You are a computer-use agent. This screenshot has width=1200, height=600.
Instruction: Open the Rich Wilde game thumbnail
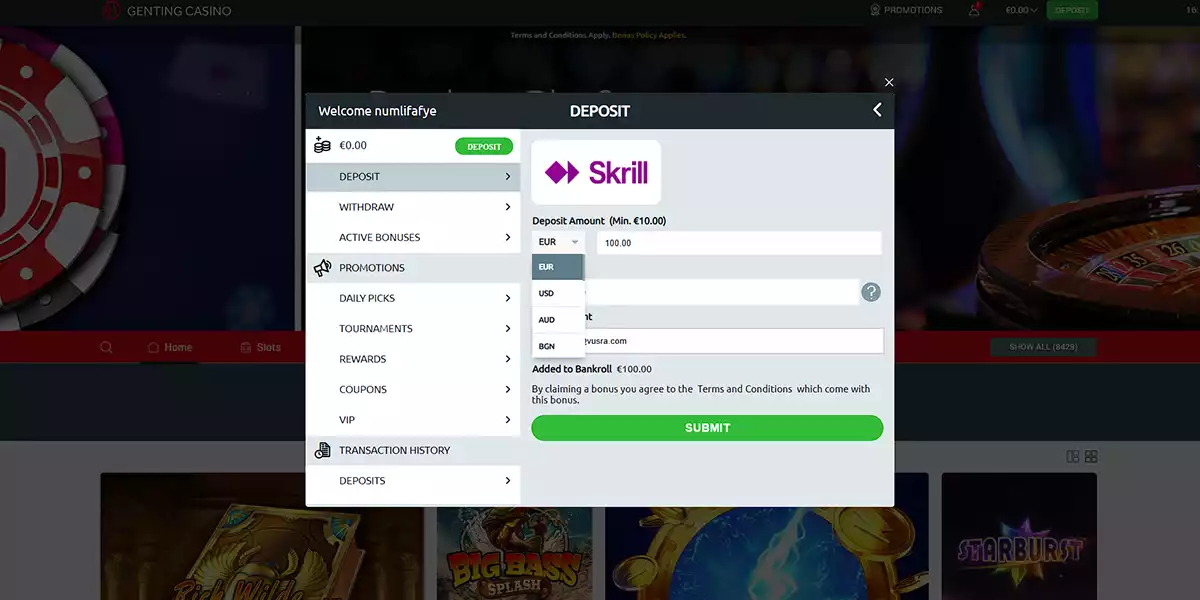(264, 536)
